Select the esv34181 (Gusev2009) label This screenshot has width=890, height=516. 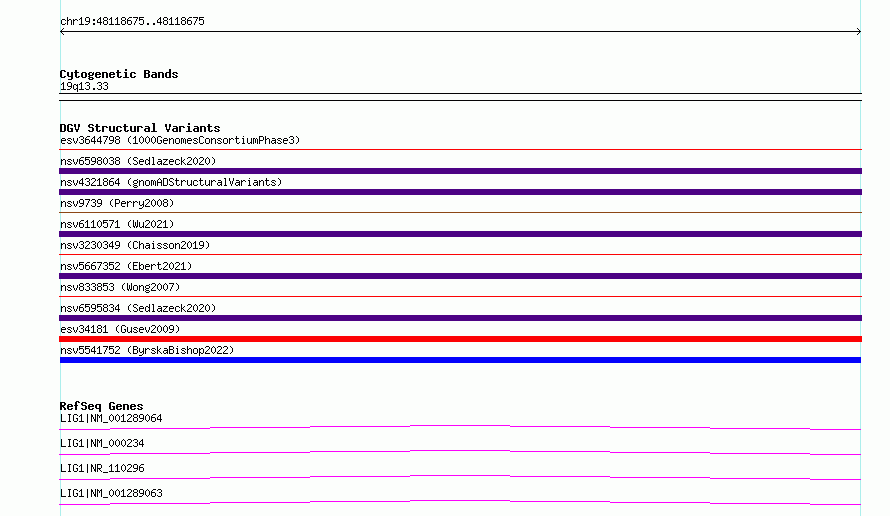[120, 329]
